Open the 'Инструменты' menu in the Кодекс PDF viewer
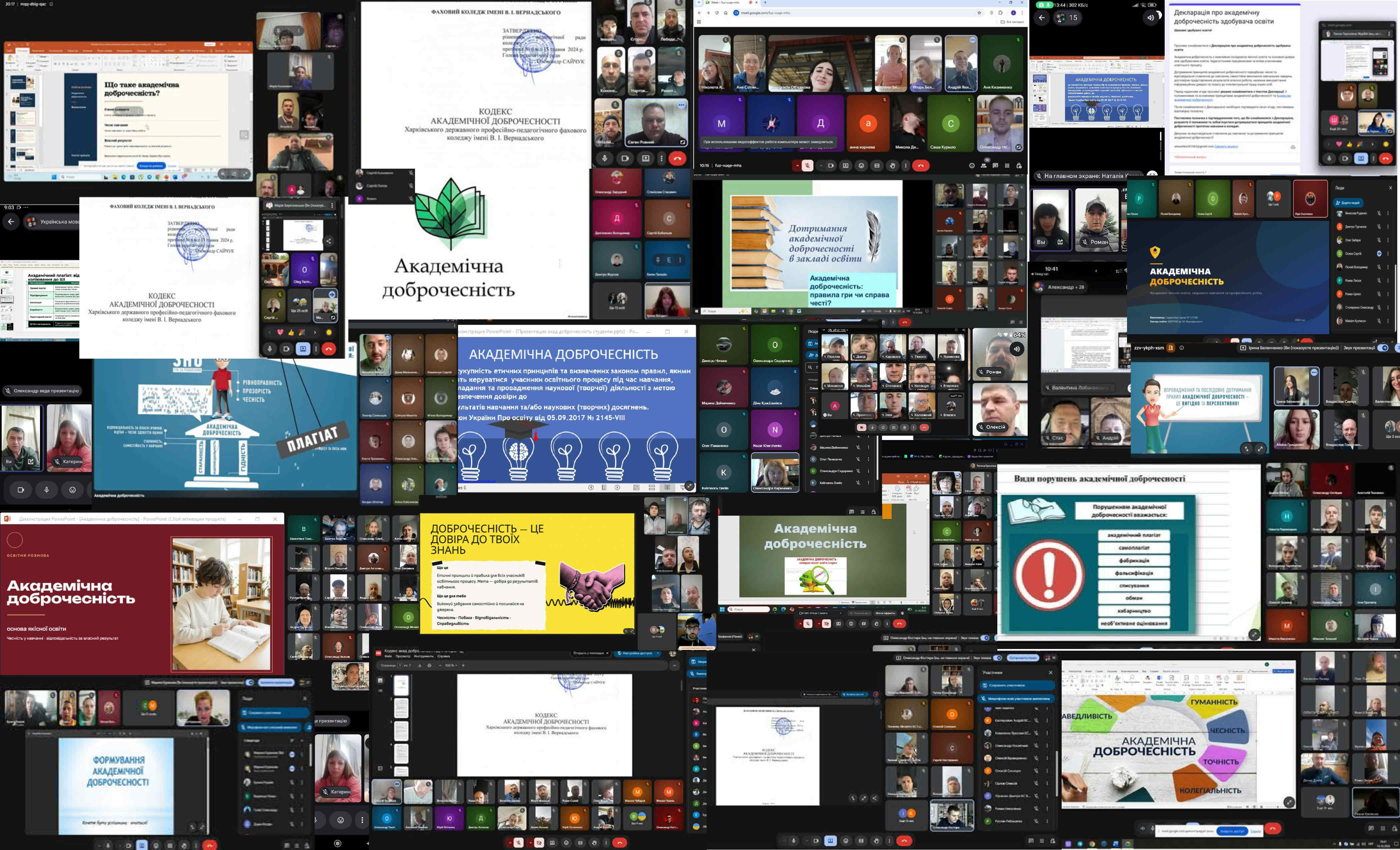Viewport: 1400px width, 850px height. pos(424,656)
